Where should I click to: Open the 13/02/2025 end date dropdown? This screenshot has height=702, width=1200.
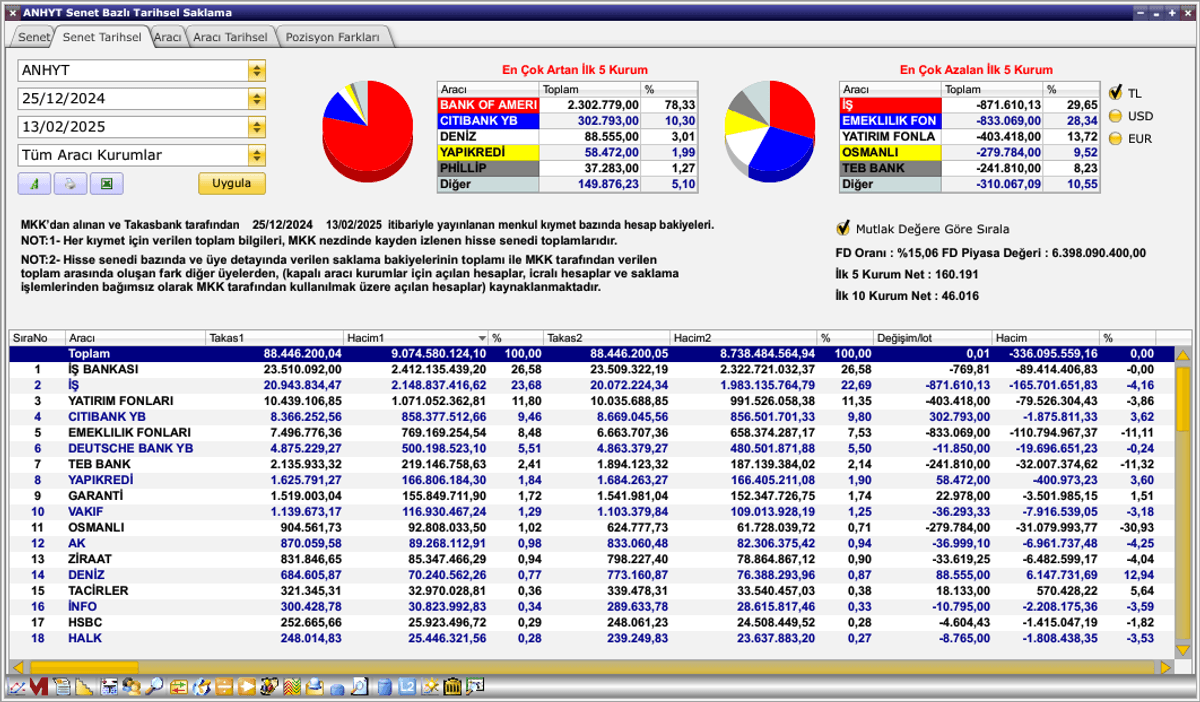pyautogui.click(x=257, y=127)
